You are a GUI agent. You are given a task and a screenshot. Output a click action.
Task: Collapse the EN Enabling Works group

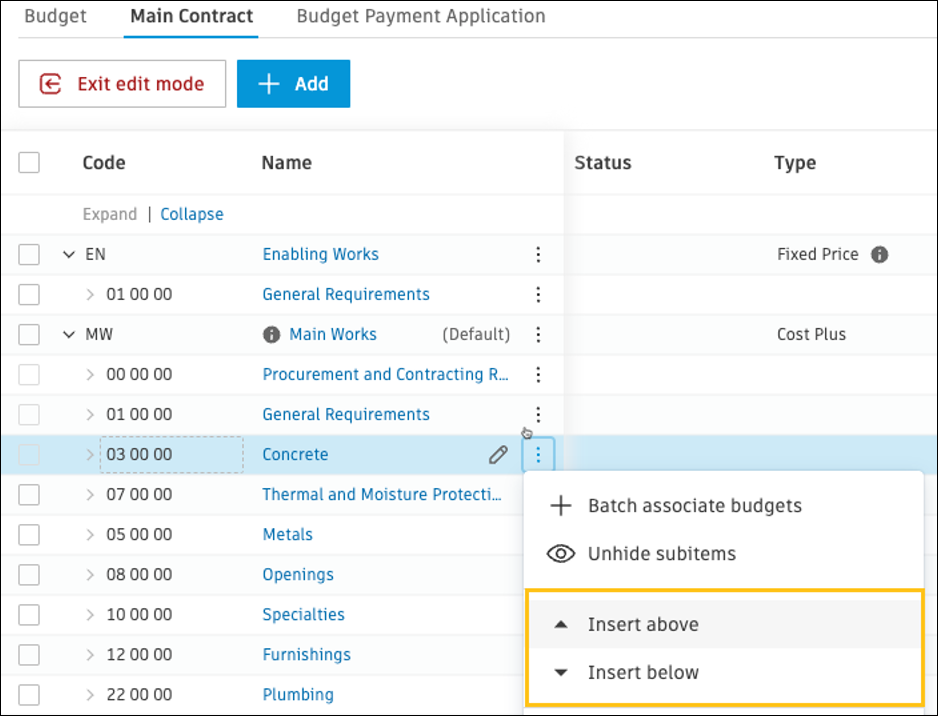(x=69, y=254)
